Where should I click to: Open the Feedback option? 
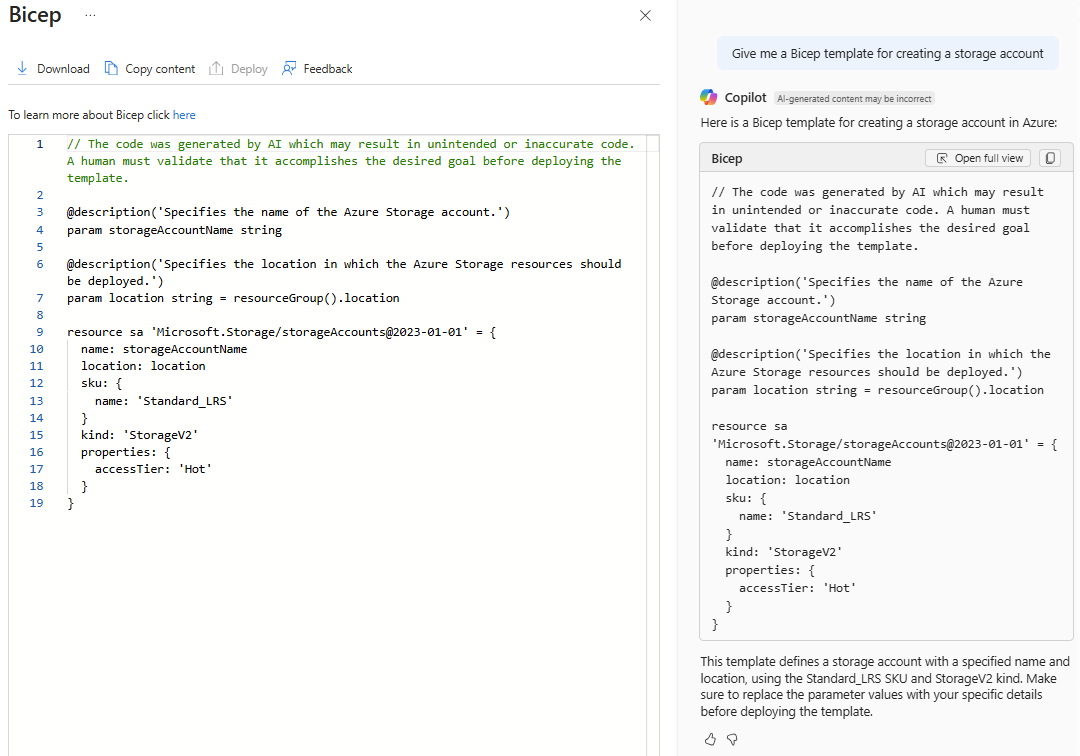317,69
